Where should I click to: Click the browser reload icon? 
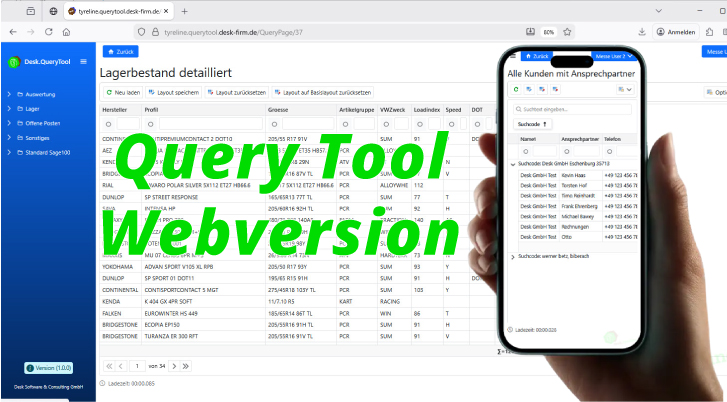[x=49, y=32]
